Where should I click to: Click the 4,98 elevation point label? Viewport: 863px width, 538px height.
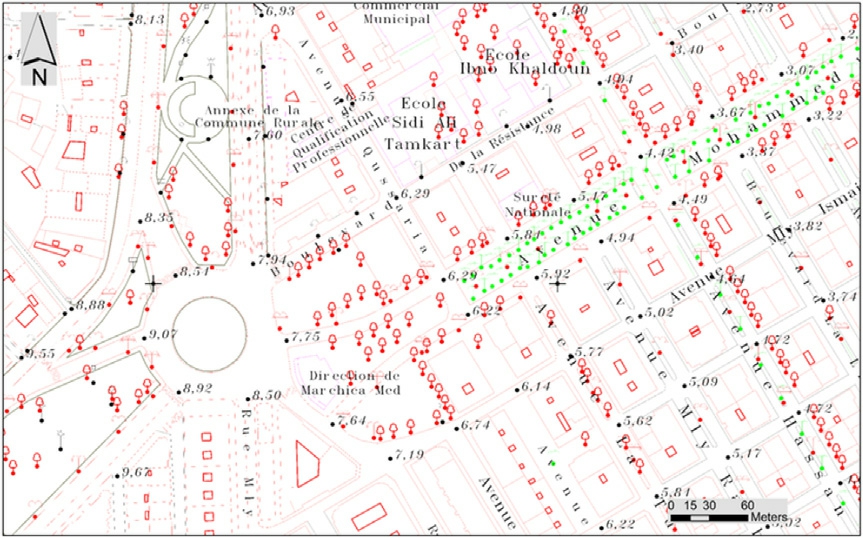[549, 129]
